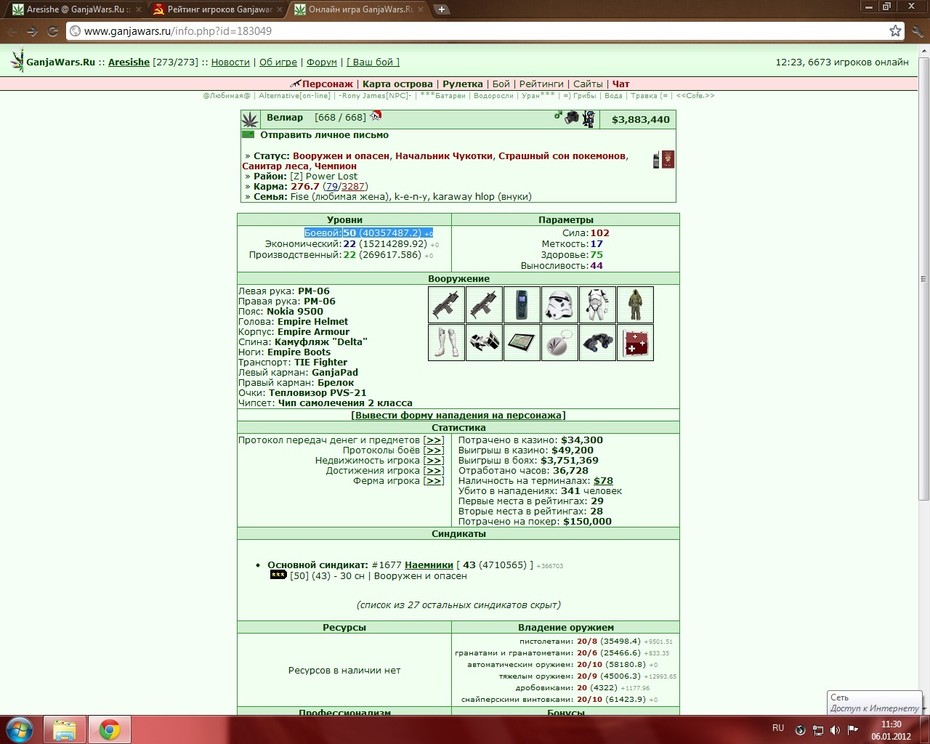
Task: Open the Наемники syndicate link
Action: (429, 565)
